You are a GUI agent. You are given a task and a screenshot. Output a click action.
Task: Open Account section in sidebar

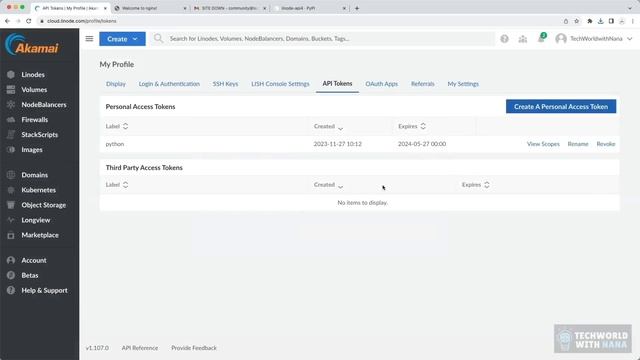coord(33,260)
